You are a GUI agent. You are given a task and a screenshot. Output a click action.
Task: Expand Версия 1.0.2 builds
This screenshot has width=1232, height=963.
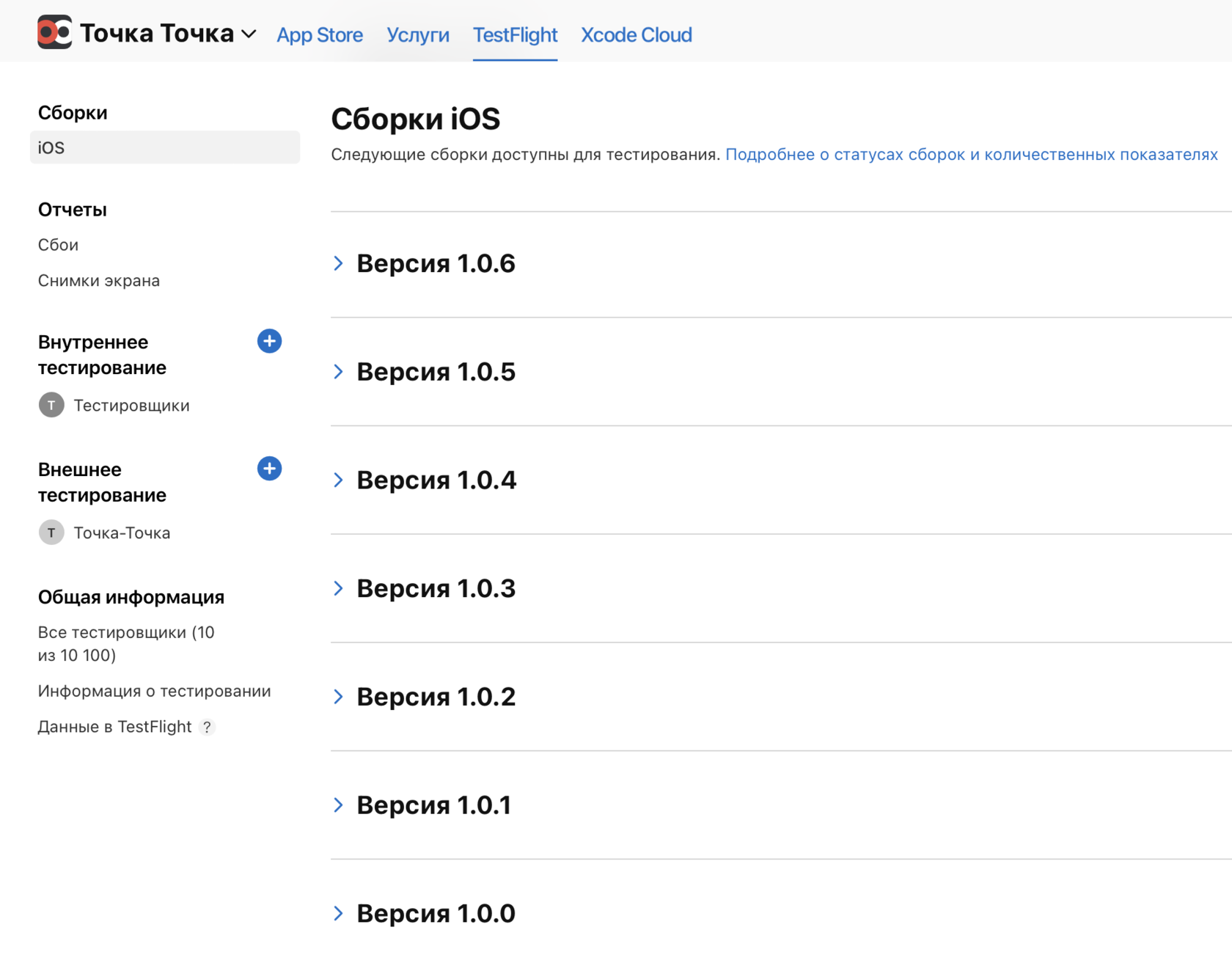[338, 697]
